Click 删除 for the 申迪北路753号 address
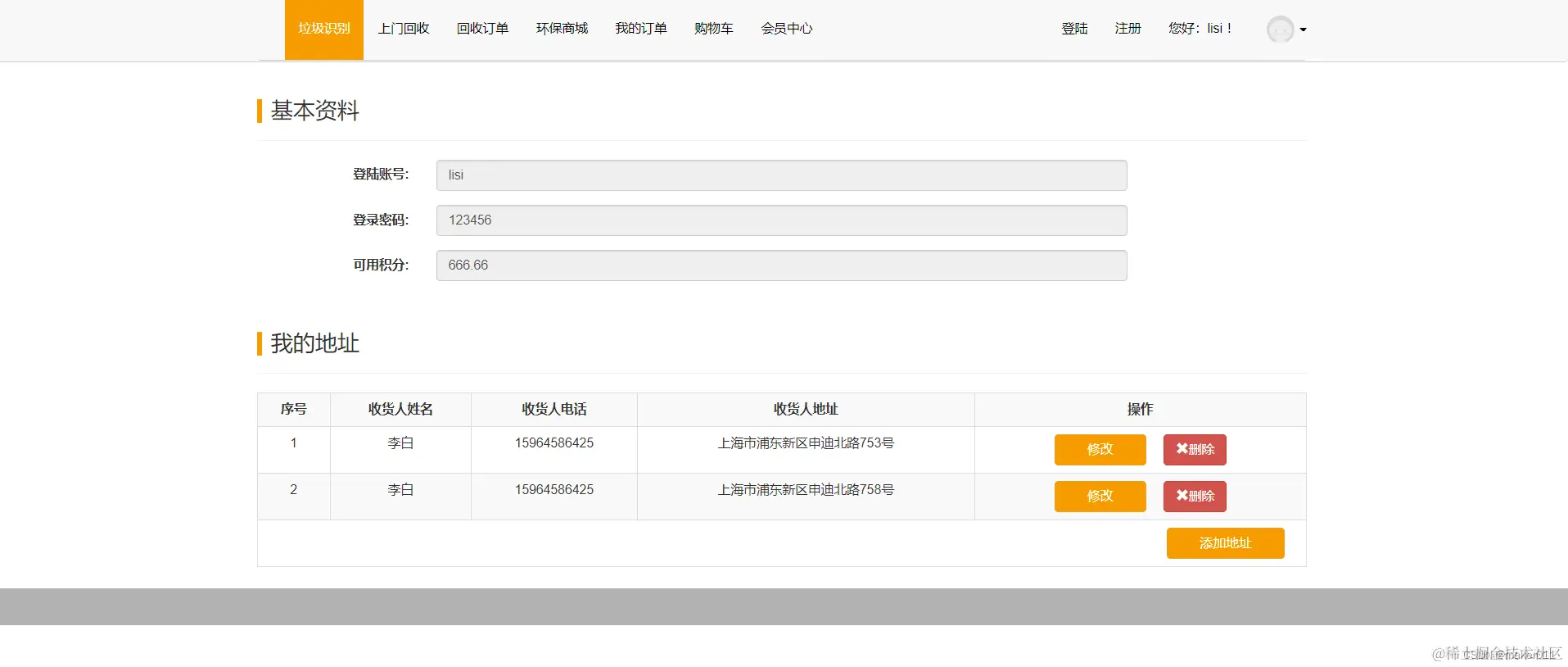Image resolution: width=1568 pixels, height=667 pixels. pyautogui.click(x=1195, y=450)
